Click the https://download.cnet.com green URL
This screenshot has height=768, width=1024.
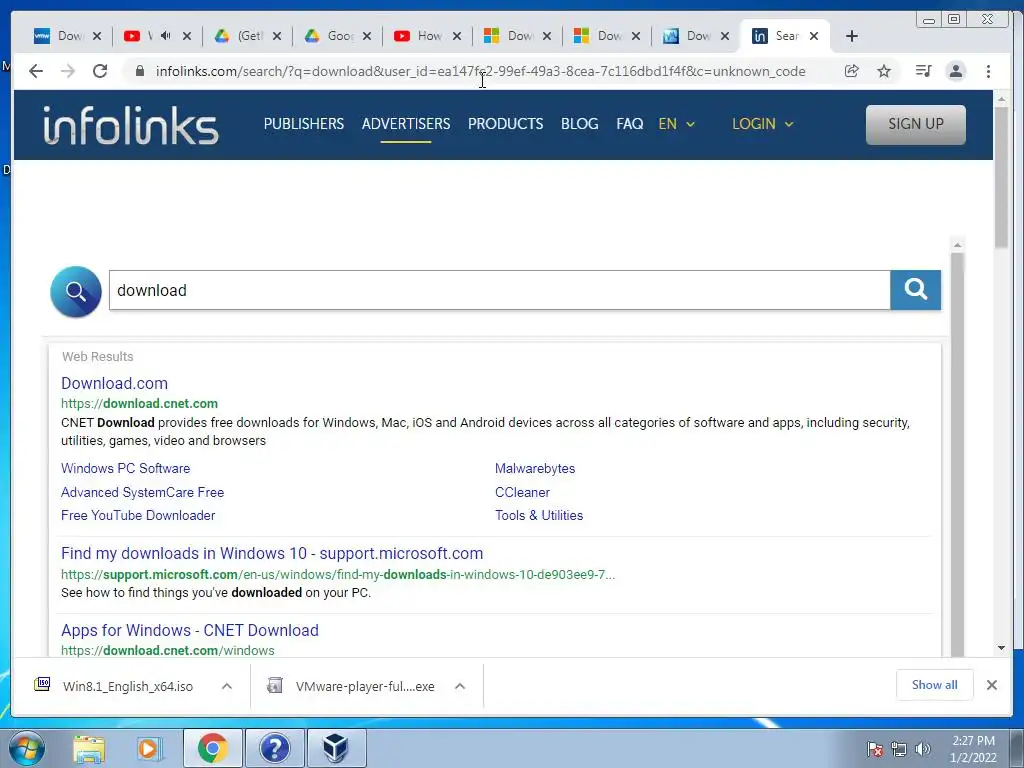(139, 404)
